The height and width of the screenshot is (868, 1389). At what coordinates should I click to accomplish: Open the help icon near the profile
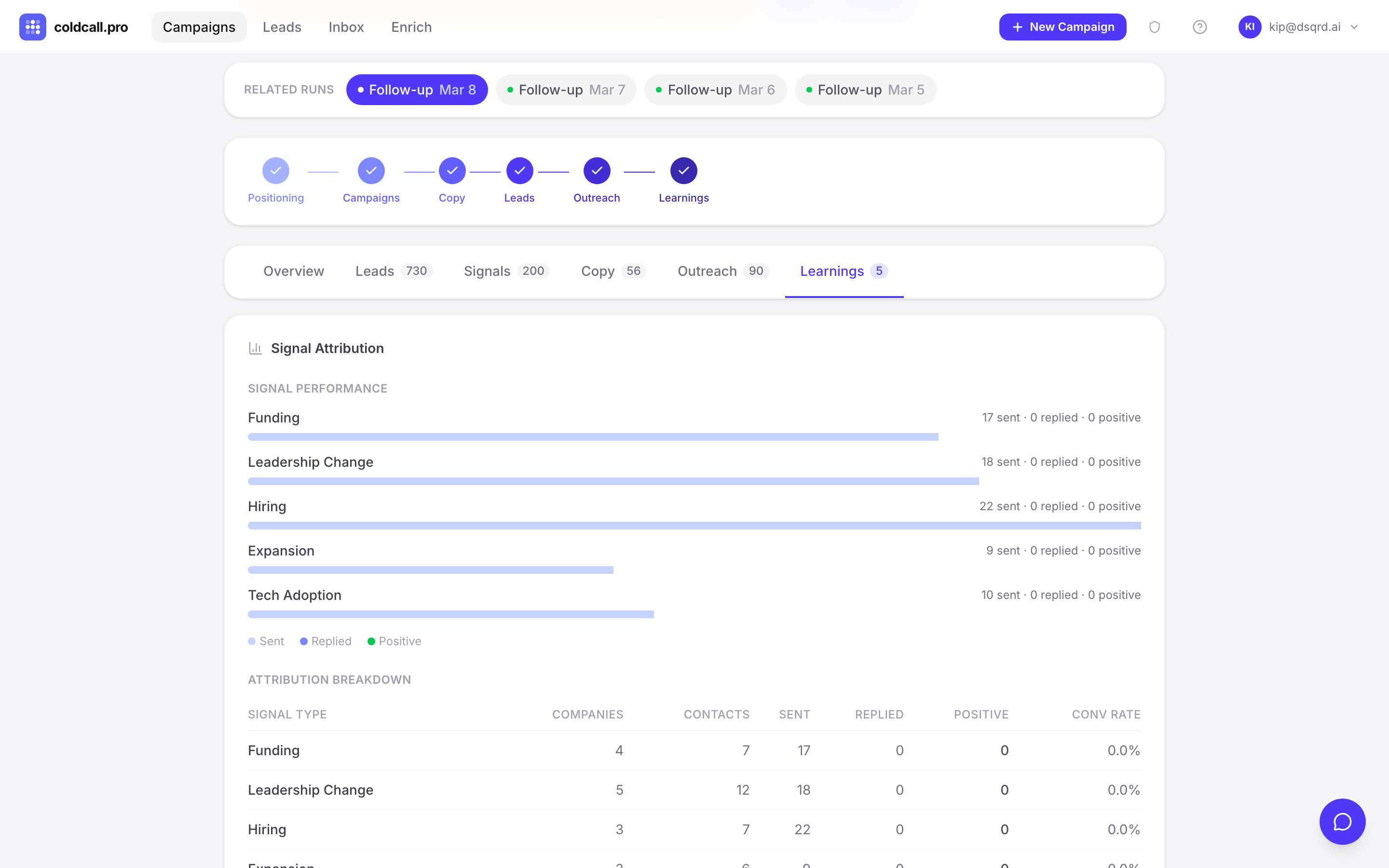coord(1199,27)
